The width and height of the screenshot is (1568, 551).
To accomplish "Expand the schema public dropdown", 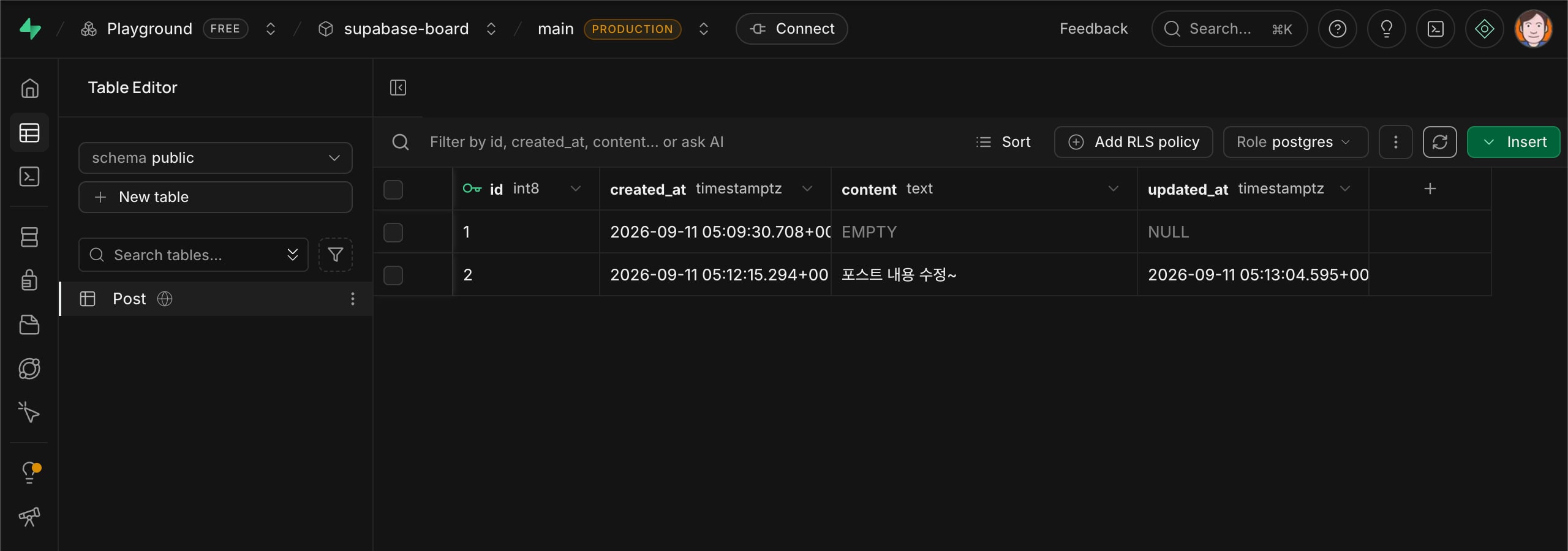I will 216,158.
